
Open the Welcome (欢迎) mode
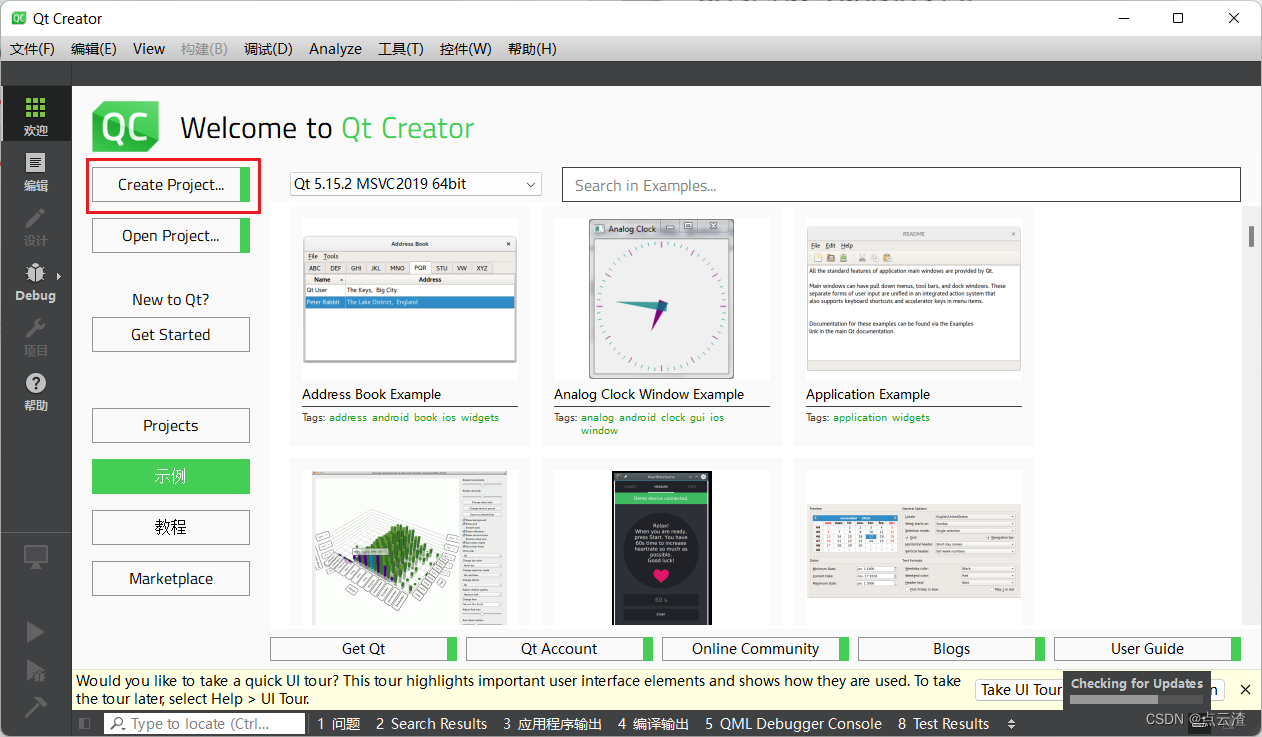tap(36, 116)
